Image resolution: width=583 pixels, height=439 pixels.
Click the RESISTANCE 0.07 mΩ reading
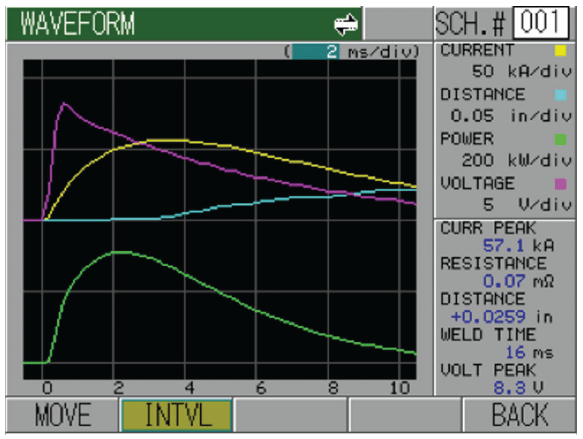coord(518,281)
